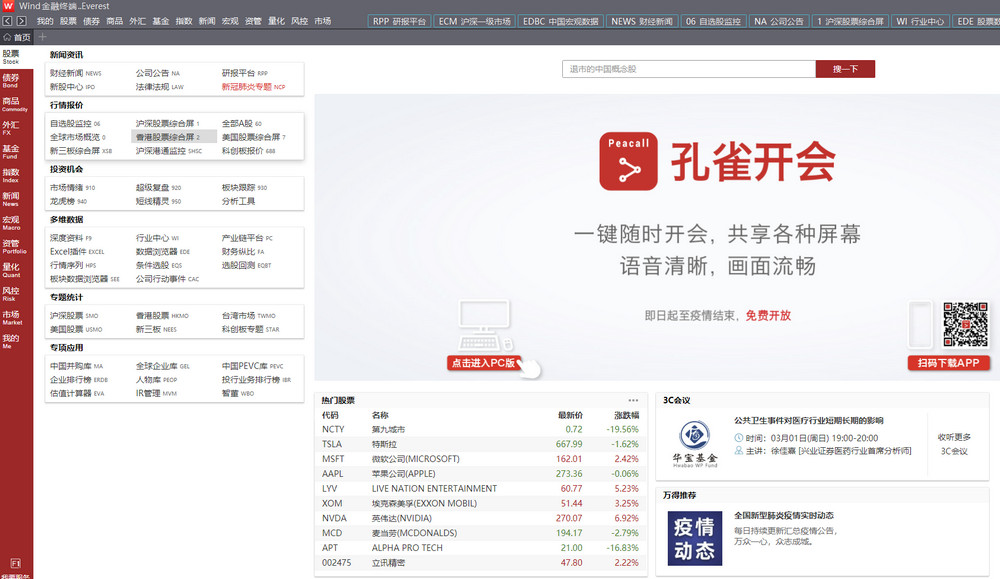Open the Me (我的) sidebar section
This screenshot has width=1000, height=579.
pos(11,341)
